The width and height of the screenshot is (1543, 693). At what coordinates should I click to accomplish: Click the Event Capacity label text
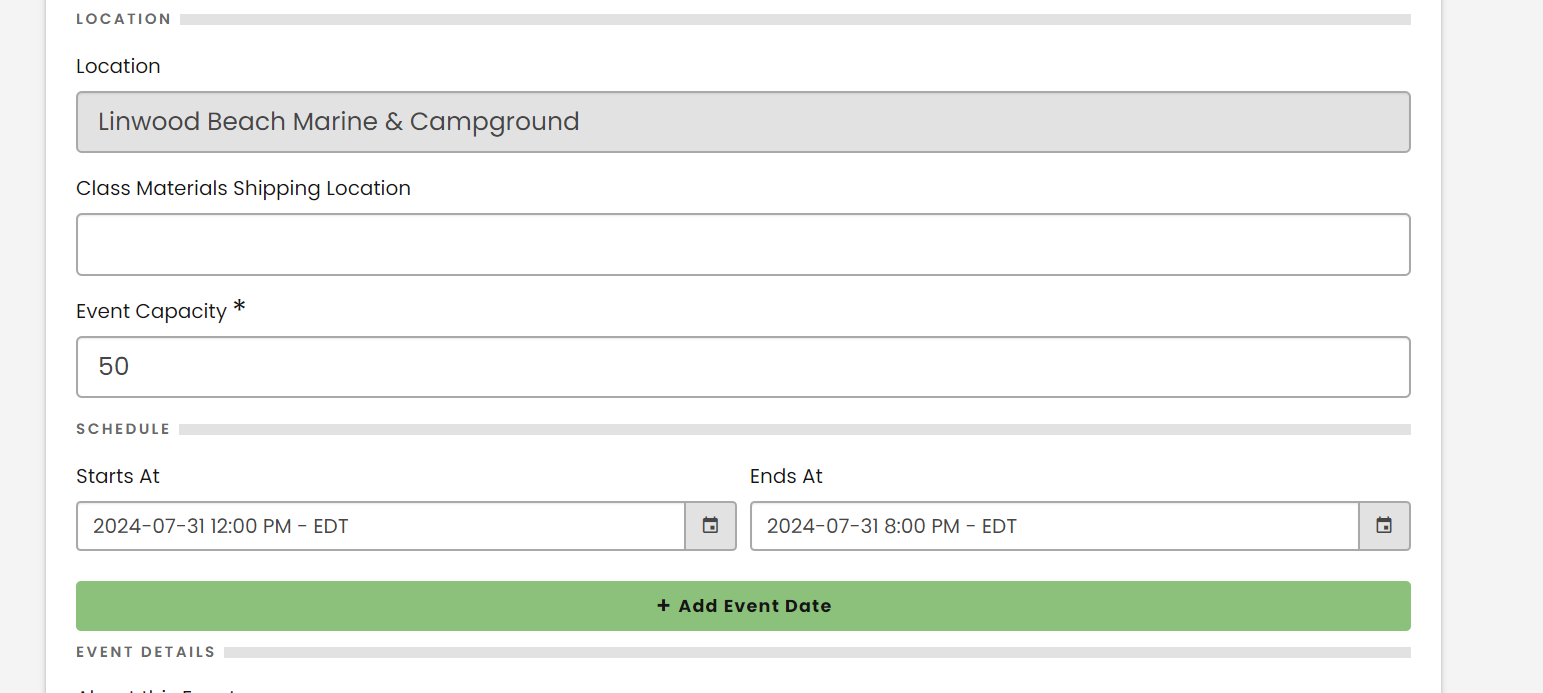coord(151,311)
